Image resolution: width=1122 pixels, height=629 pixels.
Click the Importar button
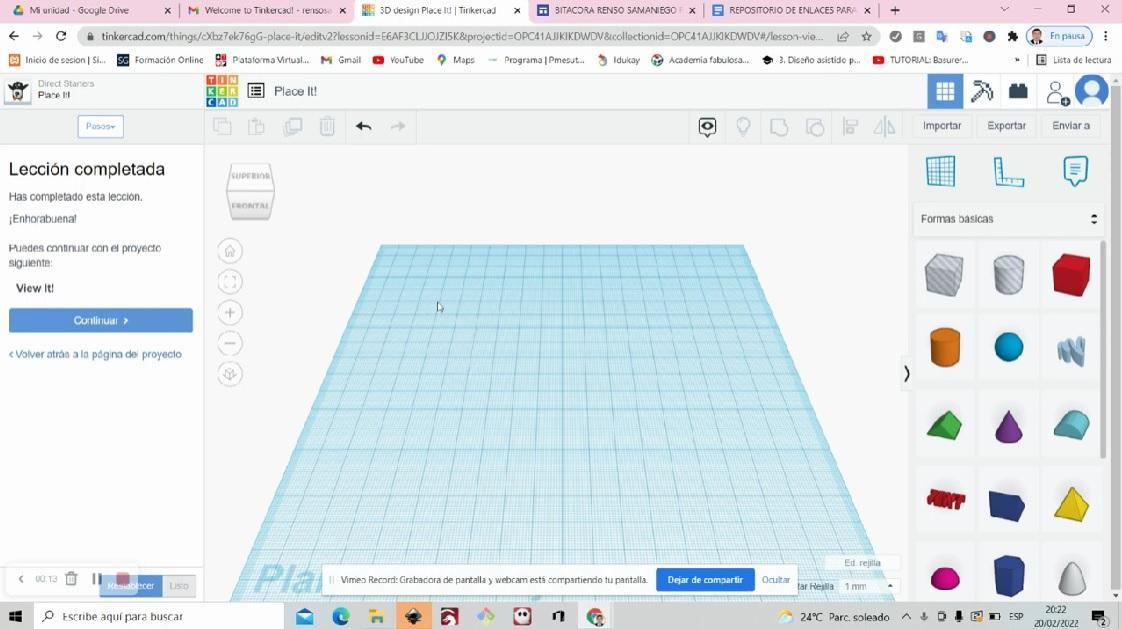tap(942, 126)
